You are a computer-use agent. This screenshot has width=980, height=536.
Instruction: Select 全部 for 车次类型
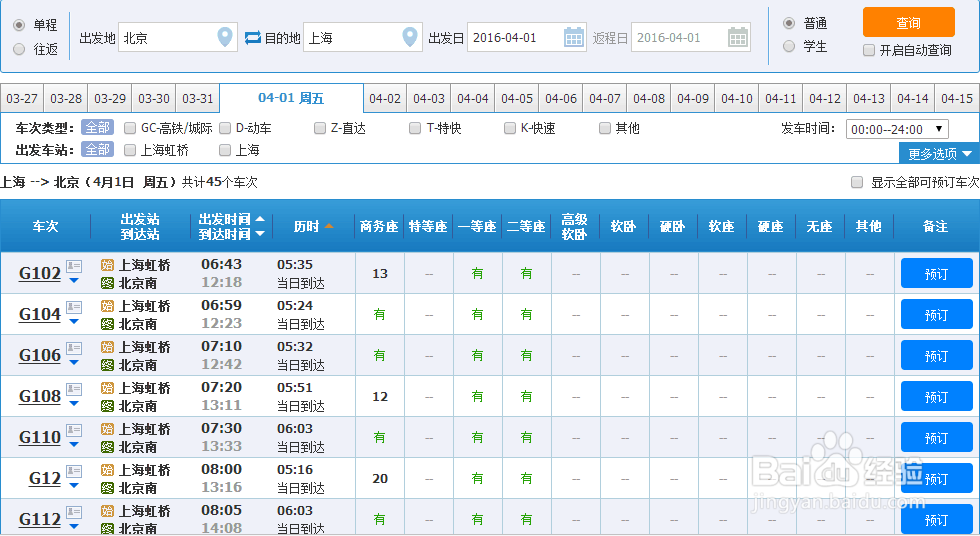click(98, 128)
